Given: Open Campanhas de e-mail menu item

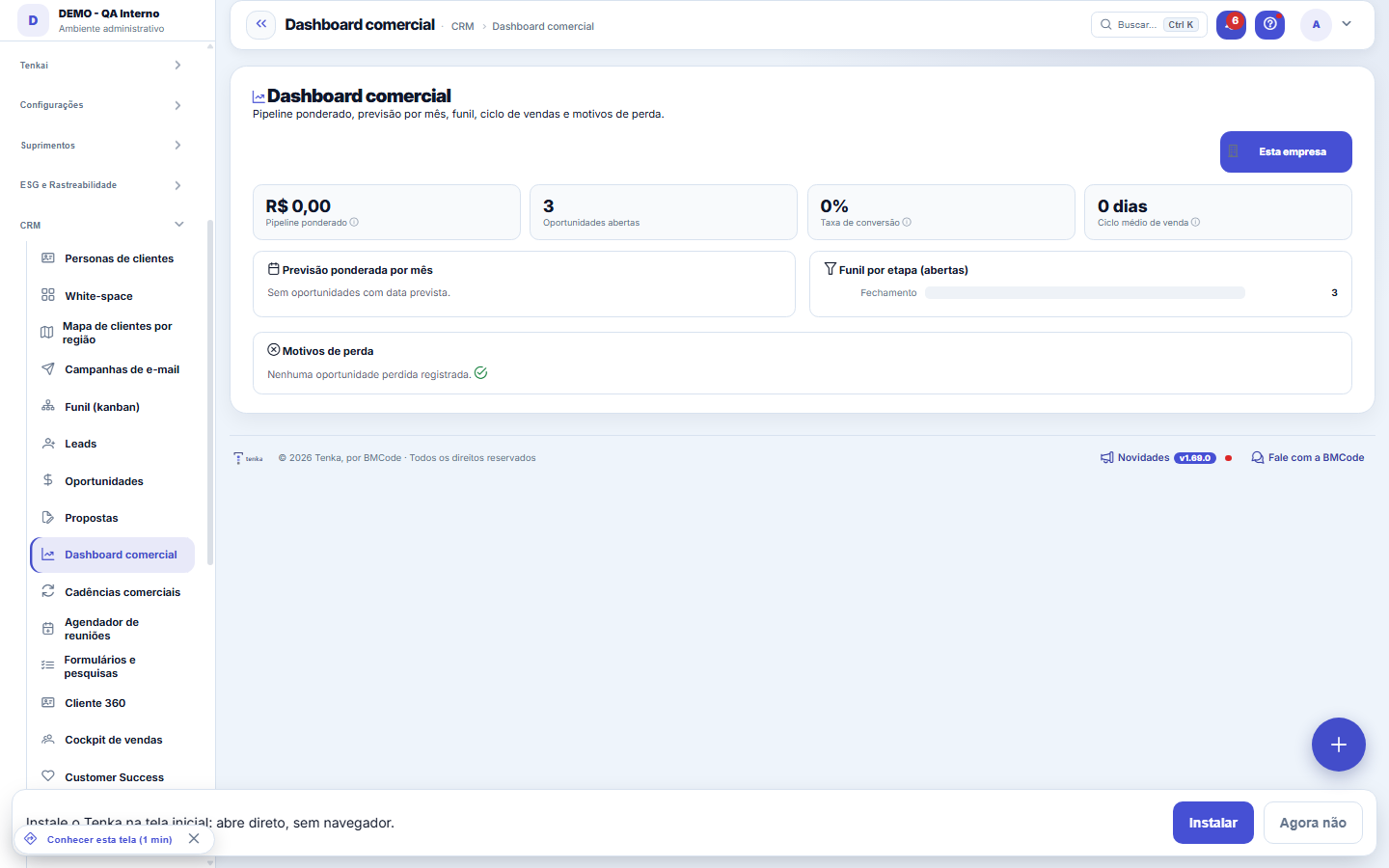Looking at the screenshot, I should pos(113,369).
